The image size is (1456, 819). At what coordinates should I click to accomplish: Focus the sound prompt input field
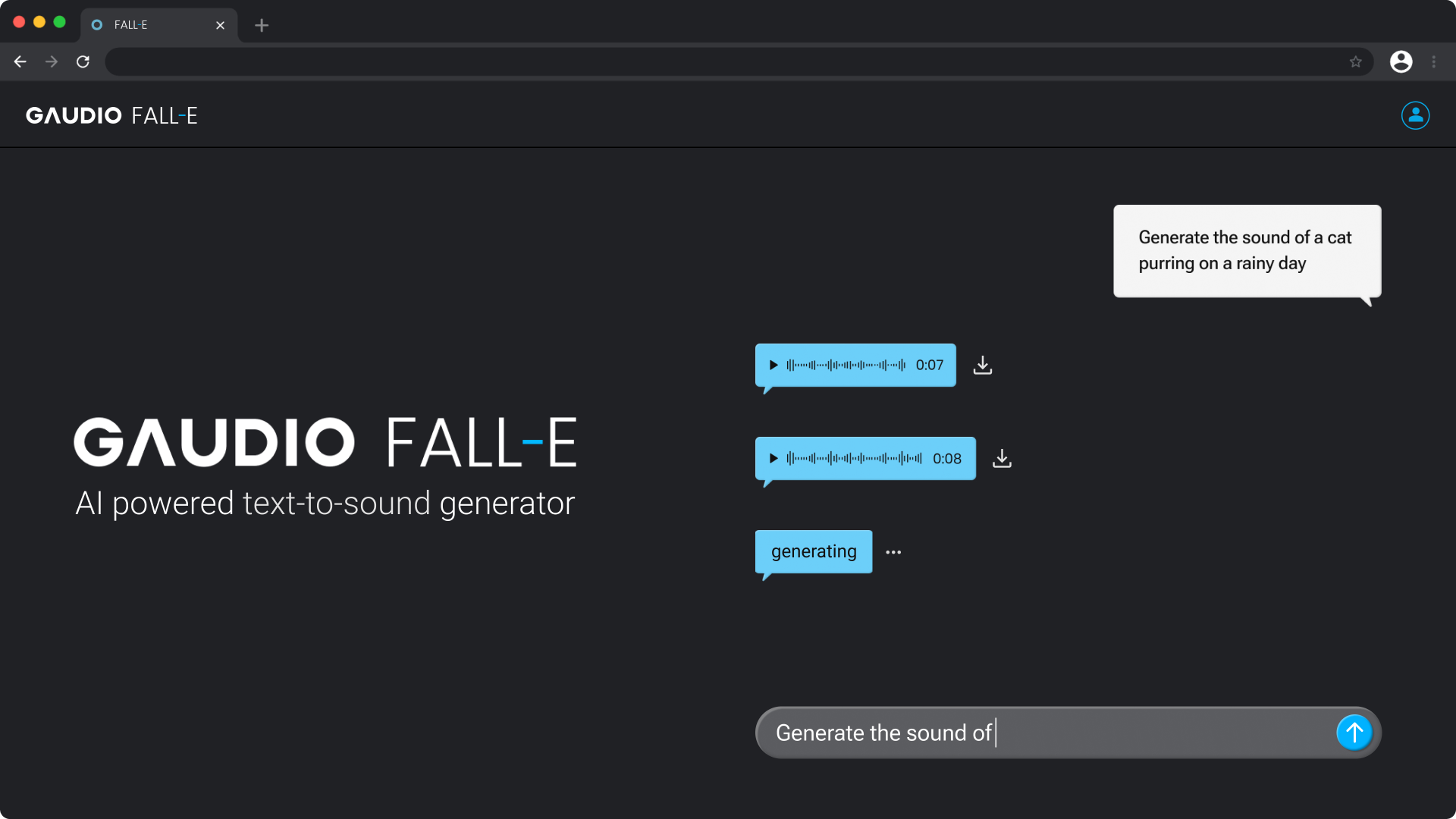point(986,733)
